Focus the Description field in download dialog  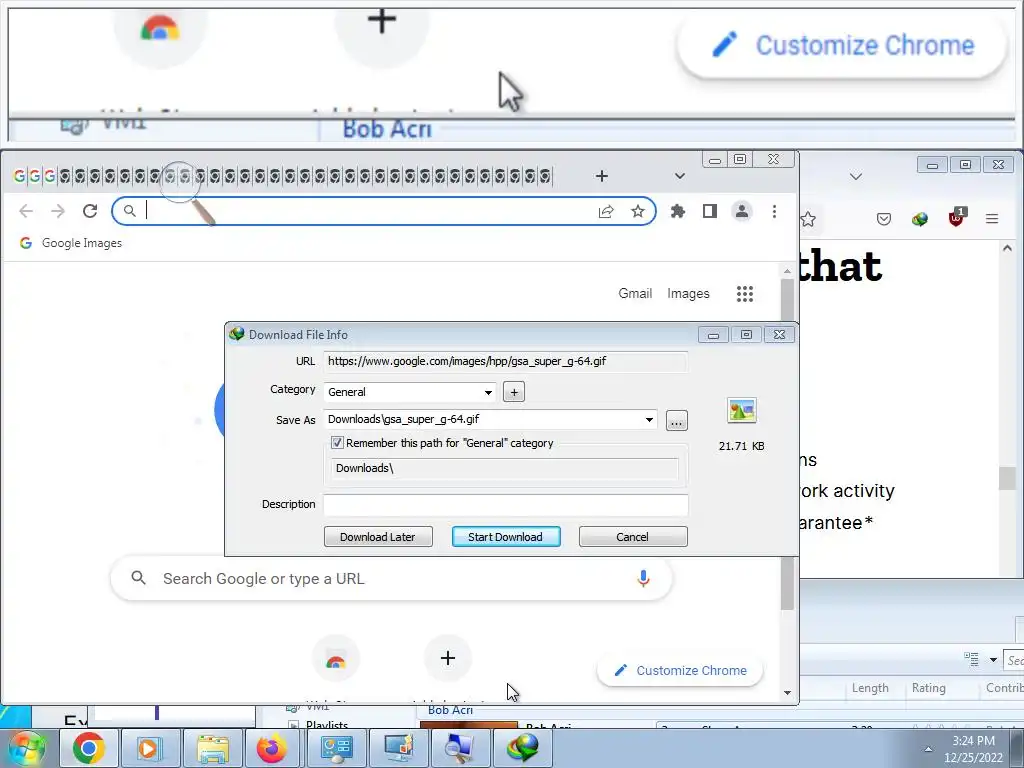(x=505, y=504)
